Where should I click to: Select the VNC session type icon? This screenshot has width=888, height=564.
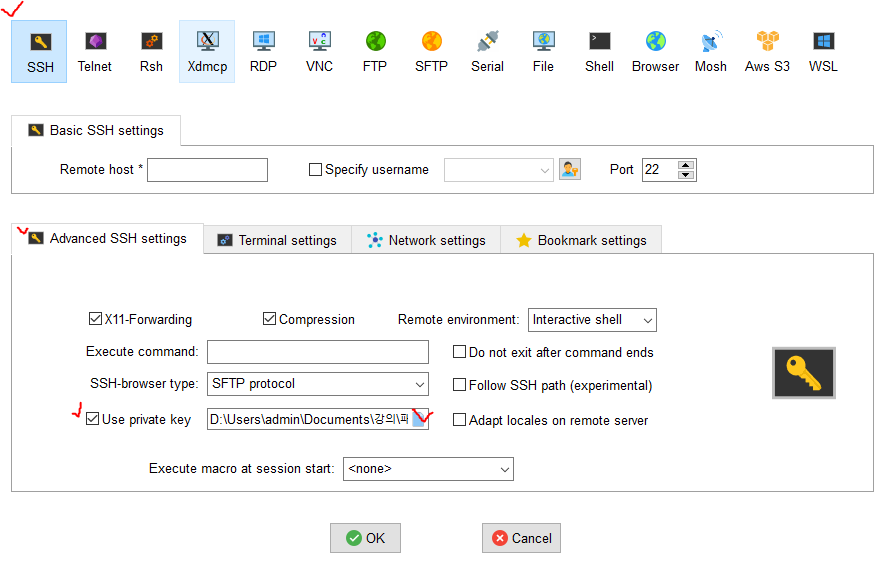(x=319, y=52)
